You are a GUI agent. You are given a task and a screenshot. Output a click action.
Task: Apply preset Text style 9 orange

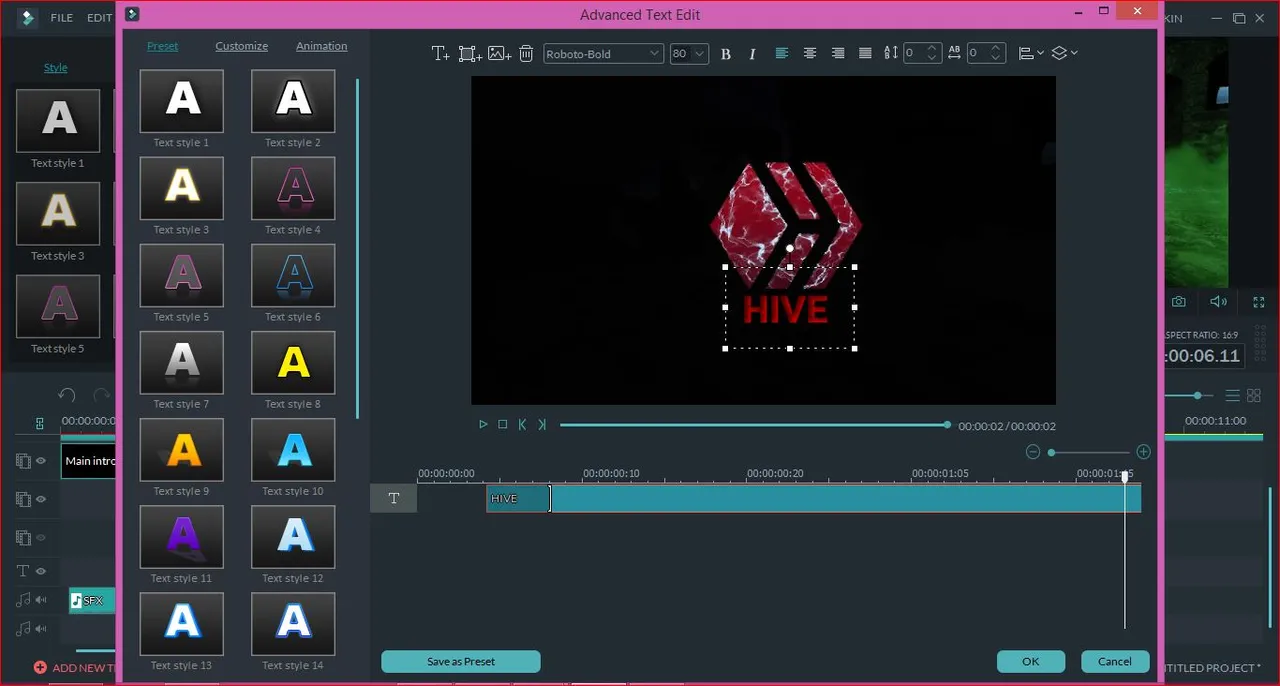pyautogui.click(x=181, y=449)
